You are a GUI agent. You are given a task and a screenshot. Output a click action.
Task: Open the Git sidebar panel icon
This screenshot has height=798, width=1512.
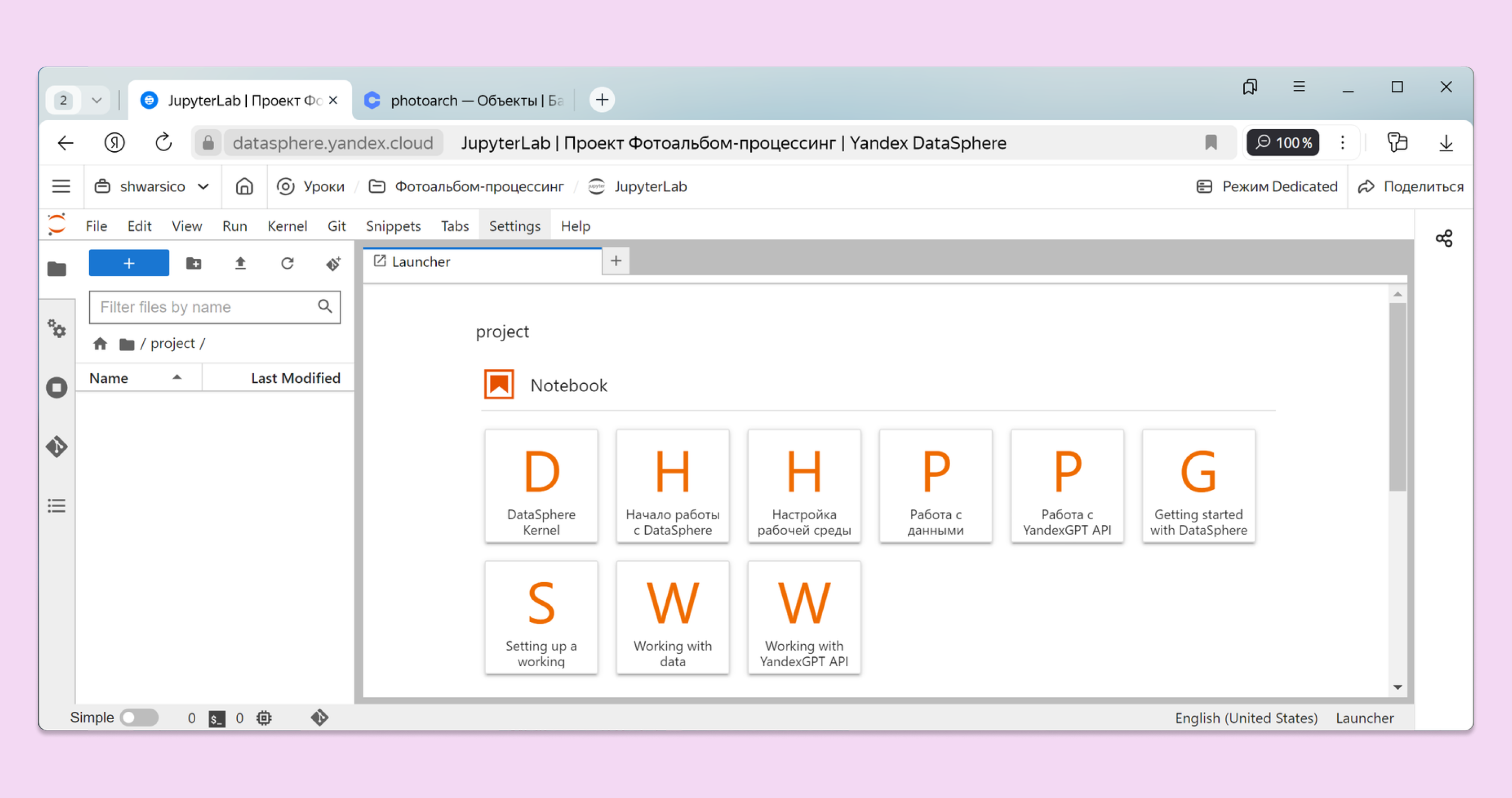(57, 447)
